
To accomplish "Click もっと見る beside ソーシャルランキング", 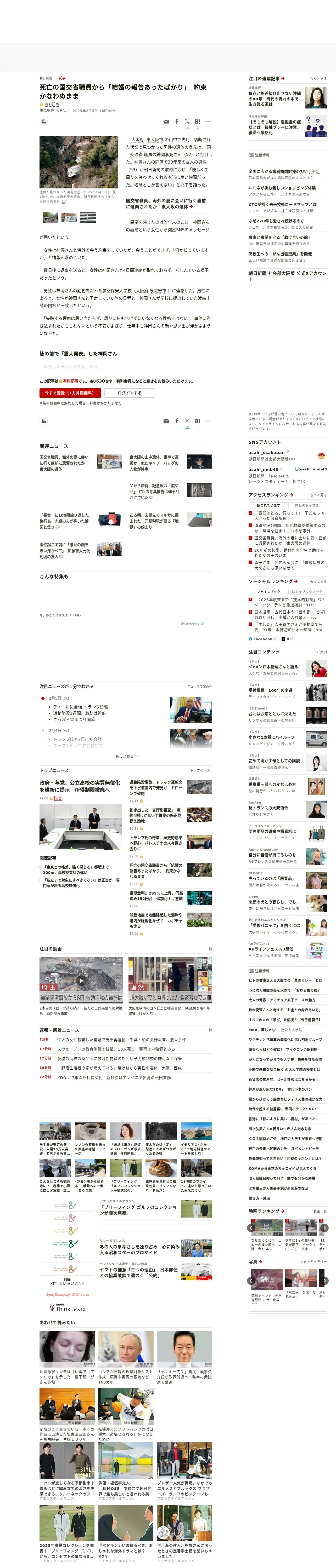I will coord(318,581).
